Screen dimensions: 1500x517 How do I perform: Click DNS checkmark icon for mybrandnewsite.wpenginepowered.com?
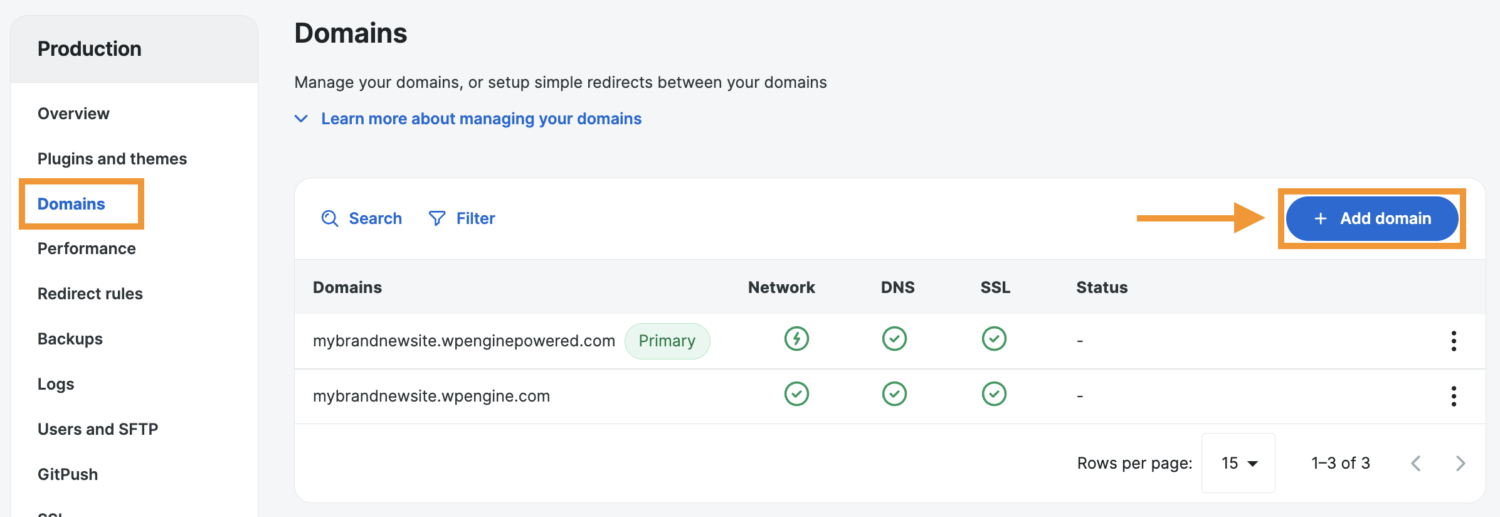tap(894, 340)
